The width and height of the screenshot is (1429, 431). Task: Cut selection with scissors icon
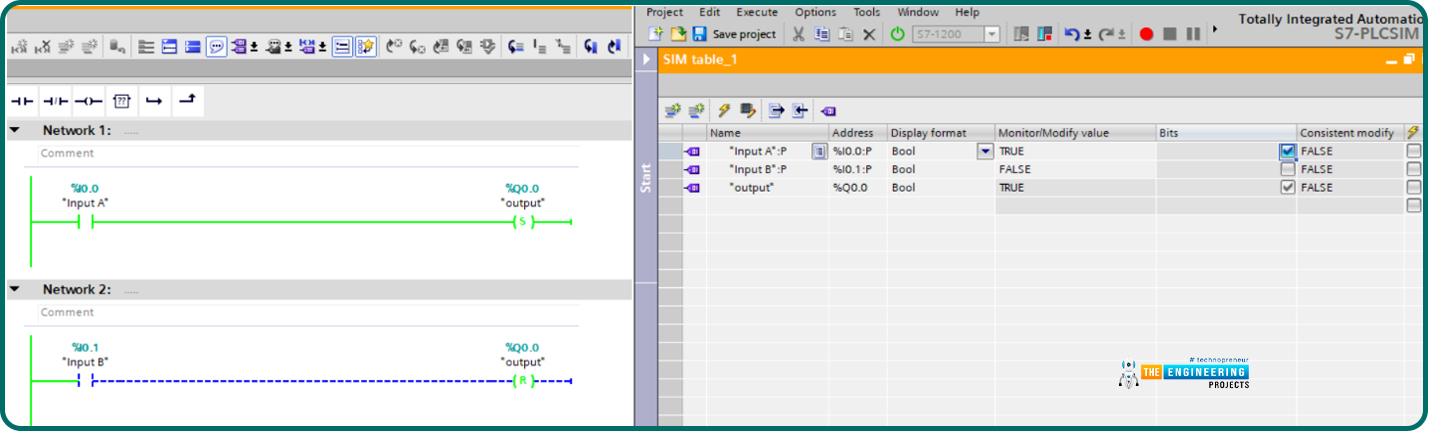coord(799,34)
